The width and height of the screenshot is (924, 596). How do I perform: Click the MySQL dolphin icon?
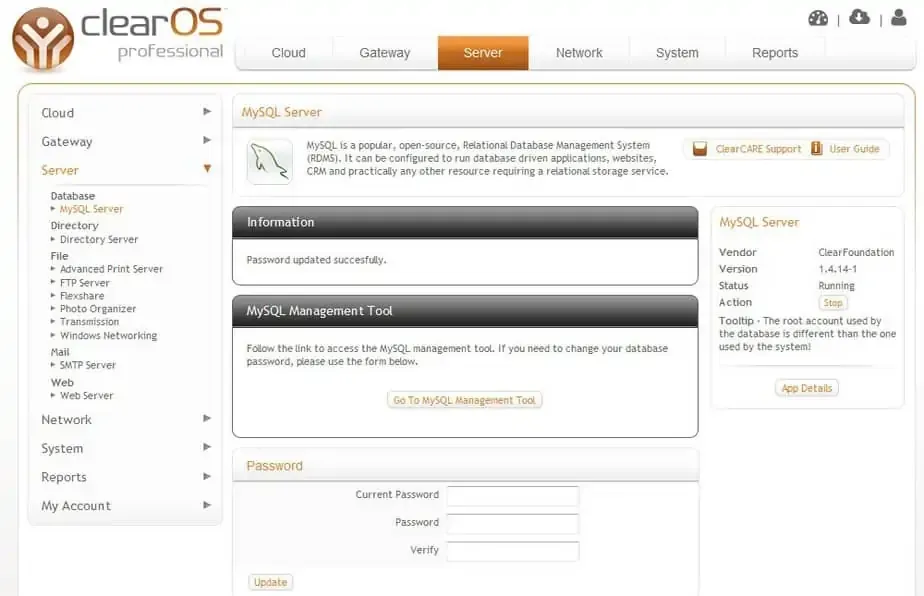tap(270, 161)
